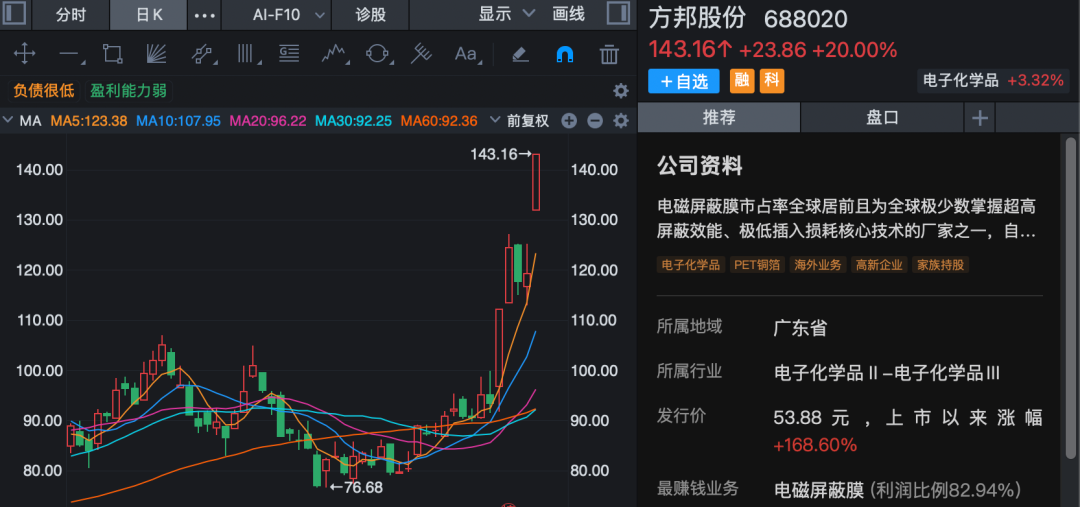Switch to the 盘口 tab
Viewport: 1080px width, 507px height.
pos(882,117)
